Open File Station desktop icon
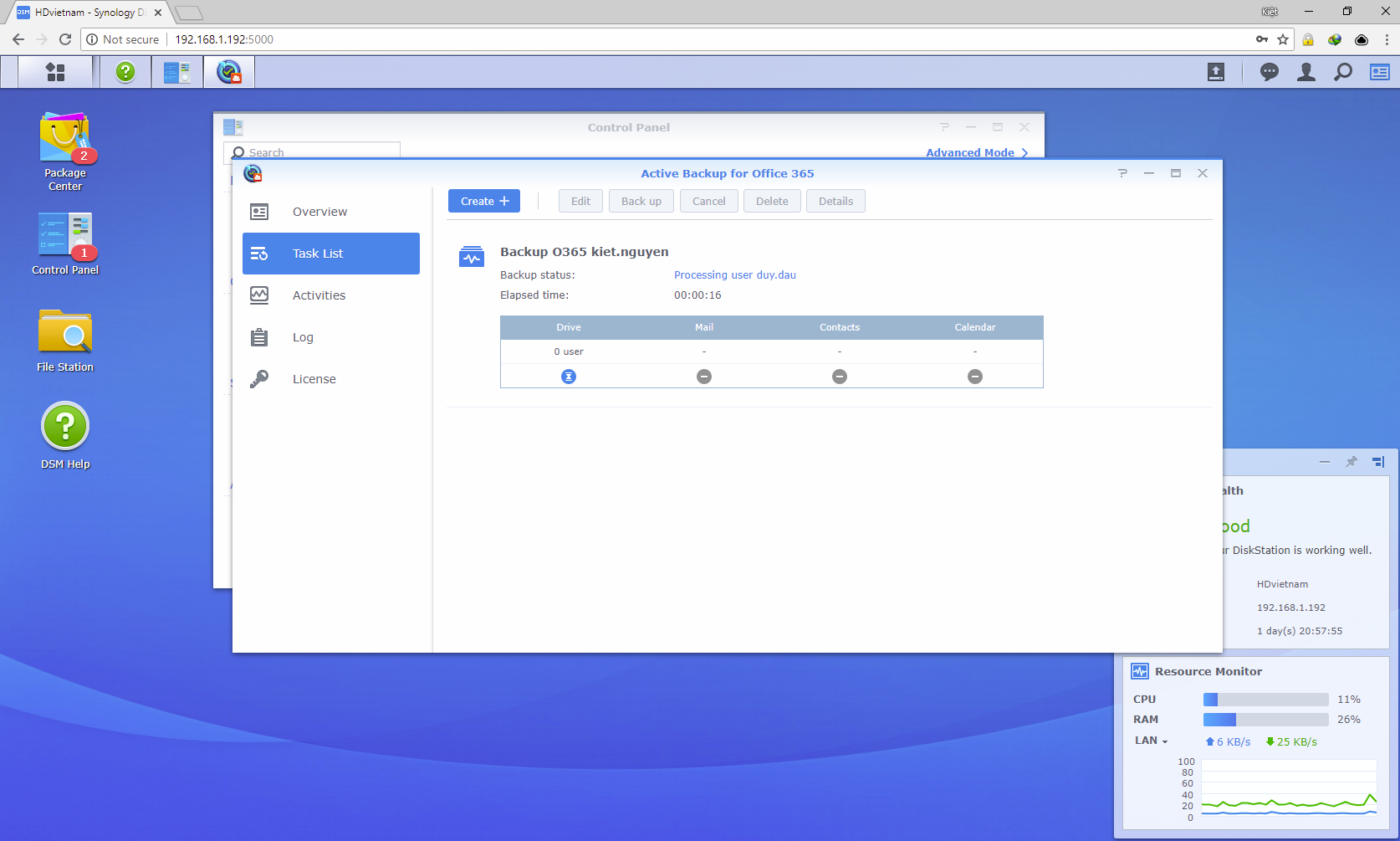 pos(65,341)
